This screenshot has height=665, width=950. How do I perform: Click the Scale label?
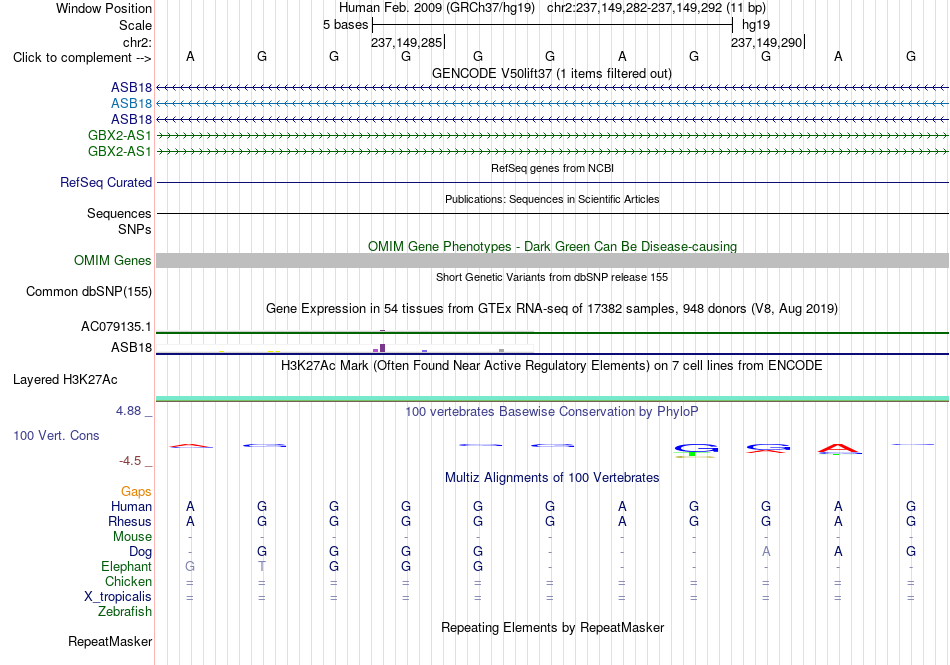(135, 25)
